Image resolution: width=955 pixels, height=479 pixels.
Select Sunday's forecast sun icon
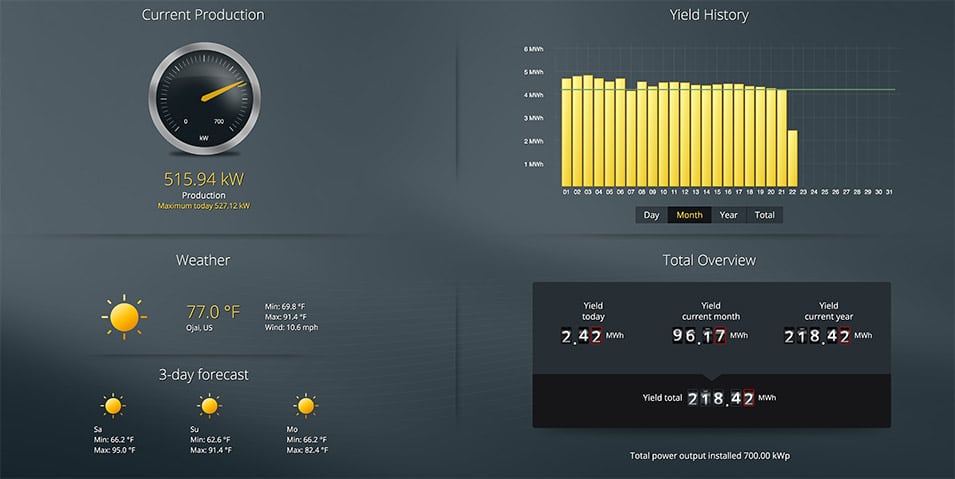[209, 405]
